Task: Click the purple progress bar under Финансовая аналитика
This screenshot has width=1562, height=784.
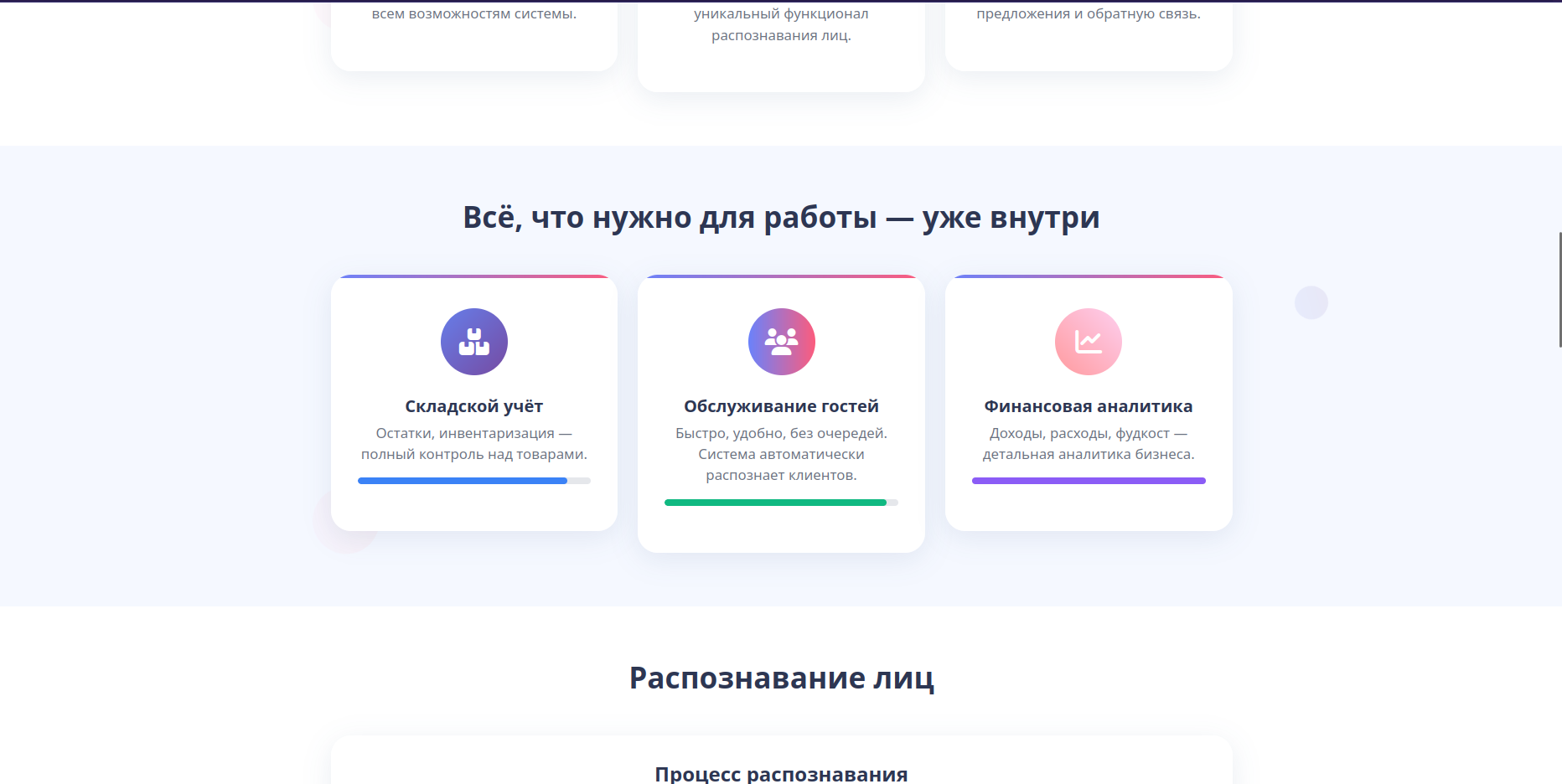Action: (1089, 481)
